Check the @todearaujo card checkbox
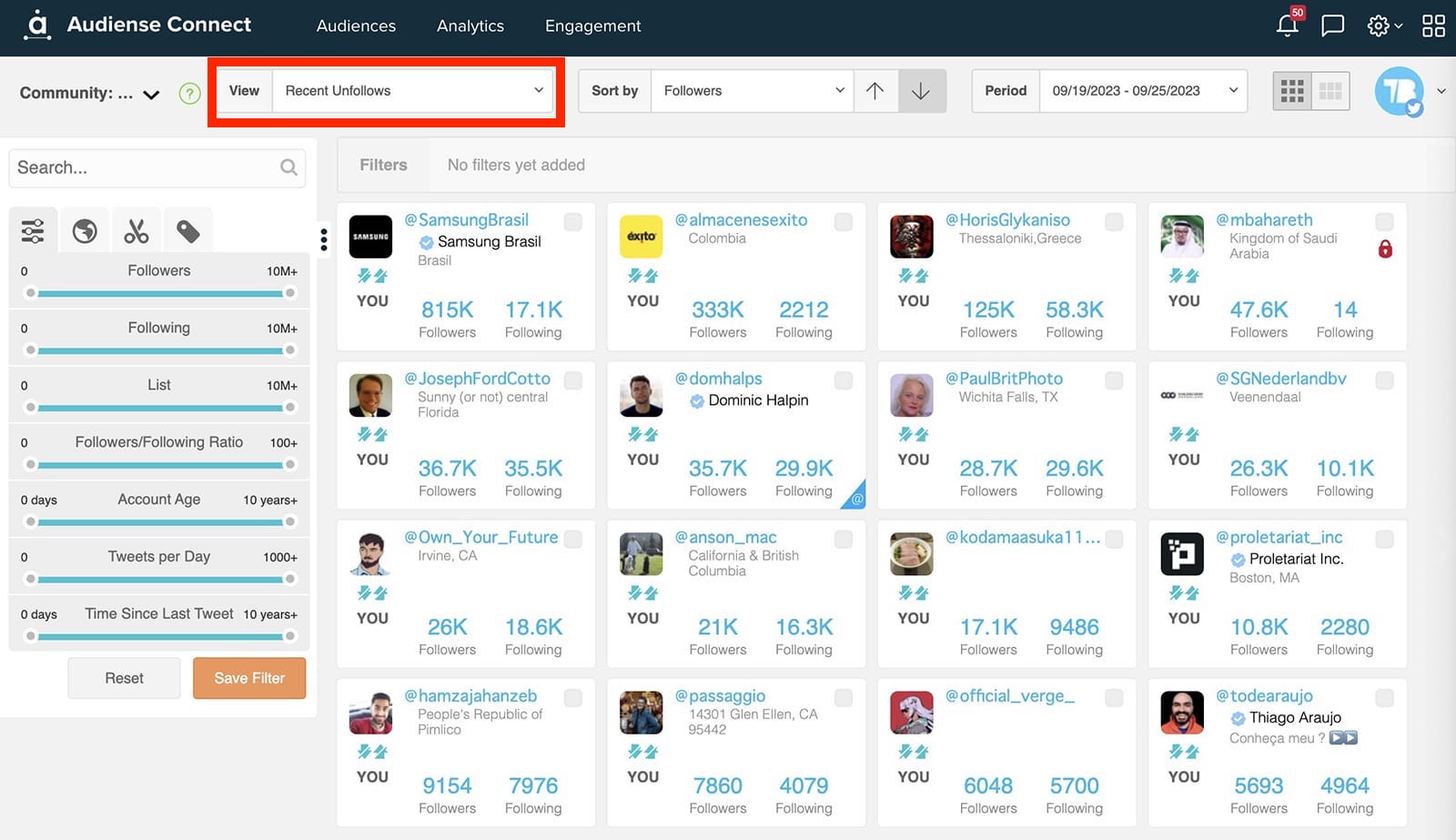The image size is (1456, 840). click(1384, 698)
